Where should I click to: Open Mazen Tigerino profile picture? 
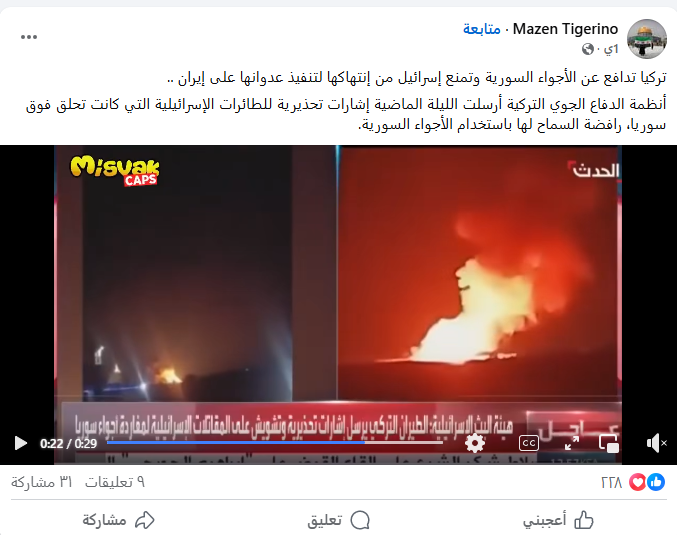coord(646,39)
